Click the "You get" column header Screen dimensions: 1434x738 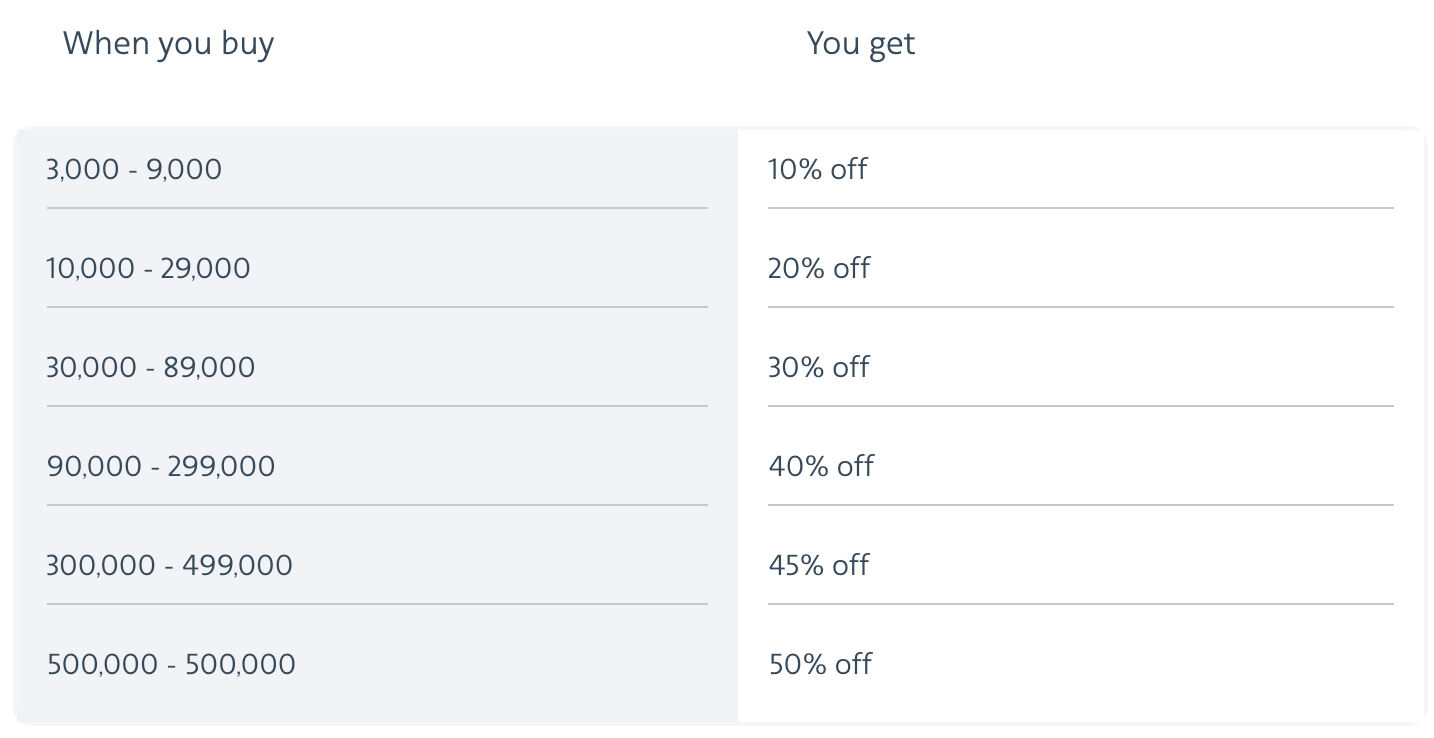860,44
